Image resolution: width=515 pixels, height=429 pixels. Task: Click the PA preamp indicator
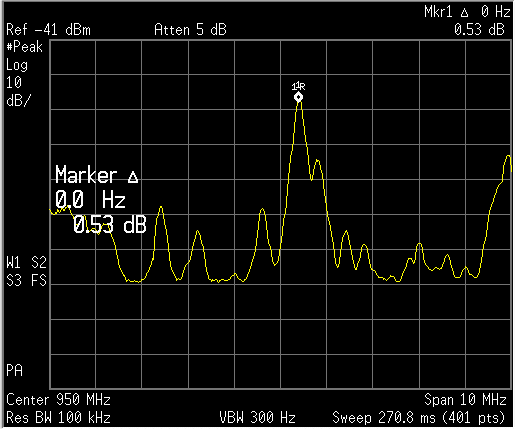[14, 371]
